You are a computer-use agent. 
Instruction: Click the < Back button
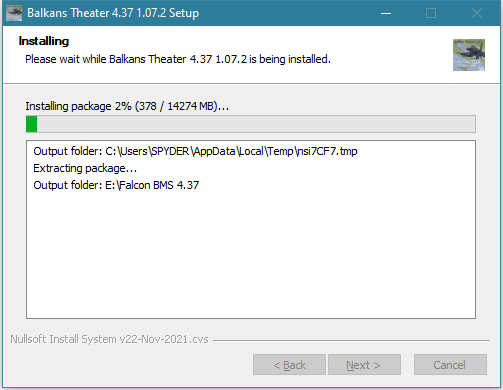(289, 365)
